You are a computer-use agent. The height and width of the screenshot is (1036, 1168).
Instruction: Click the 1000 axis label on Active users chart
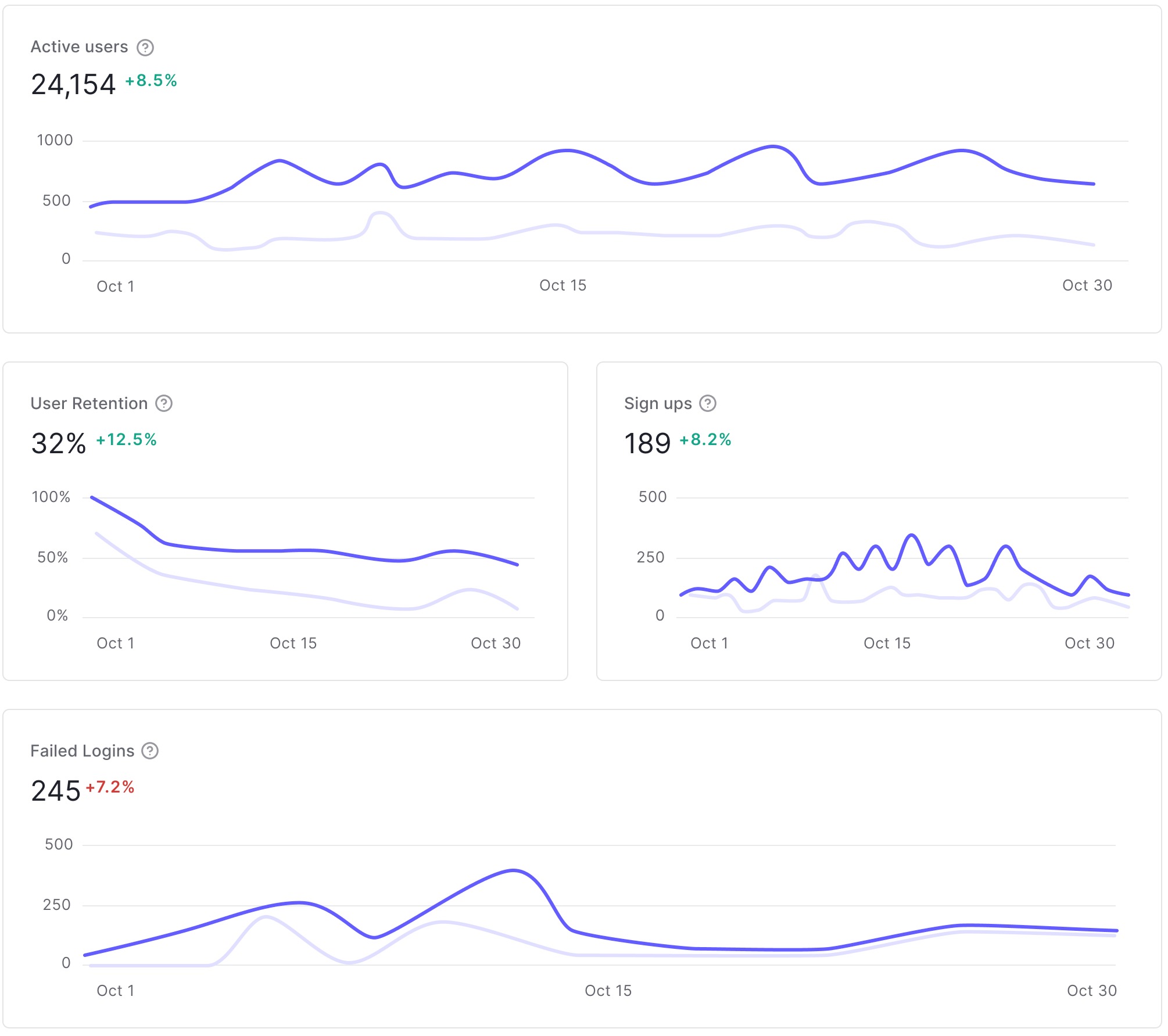[55, 140]
